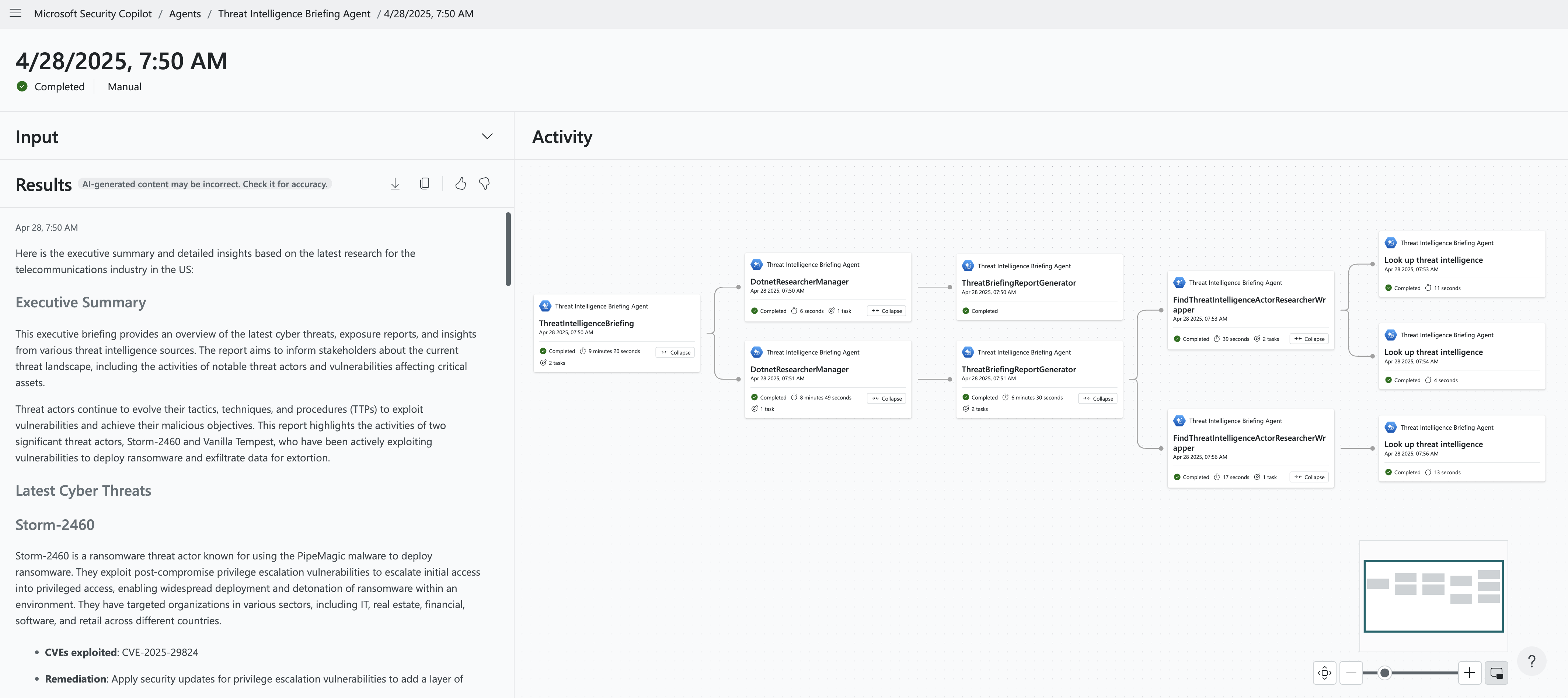Give thumbs up feedback on results
Screen dimensions: 1568x698
[x=461, y=184]
